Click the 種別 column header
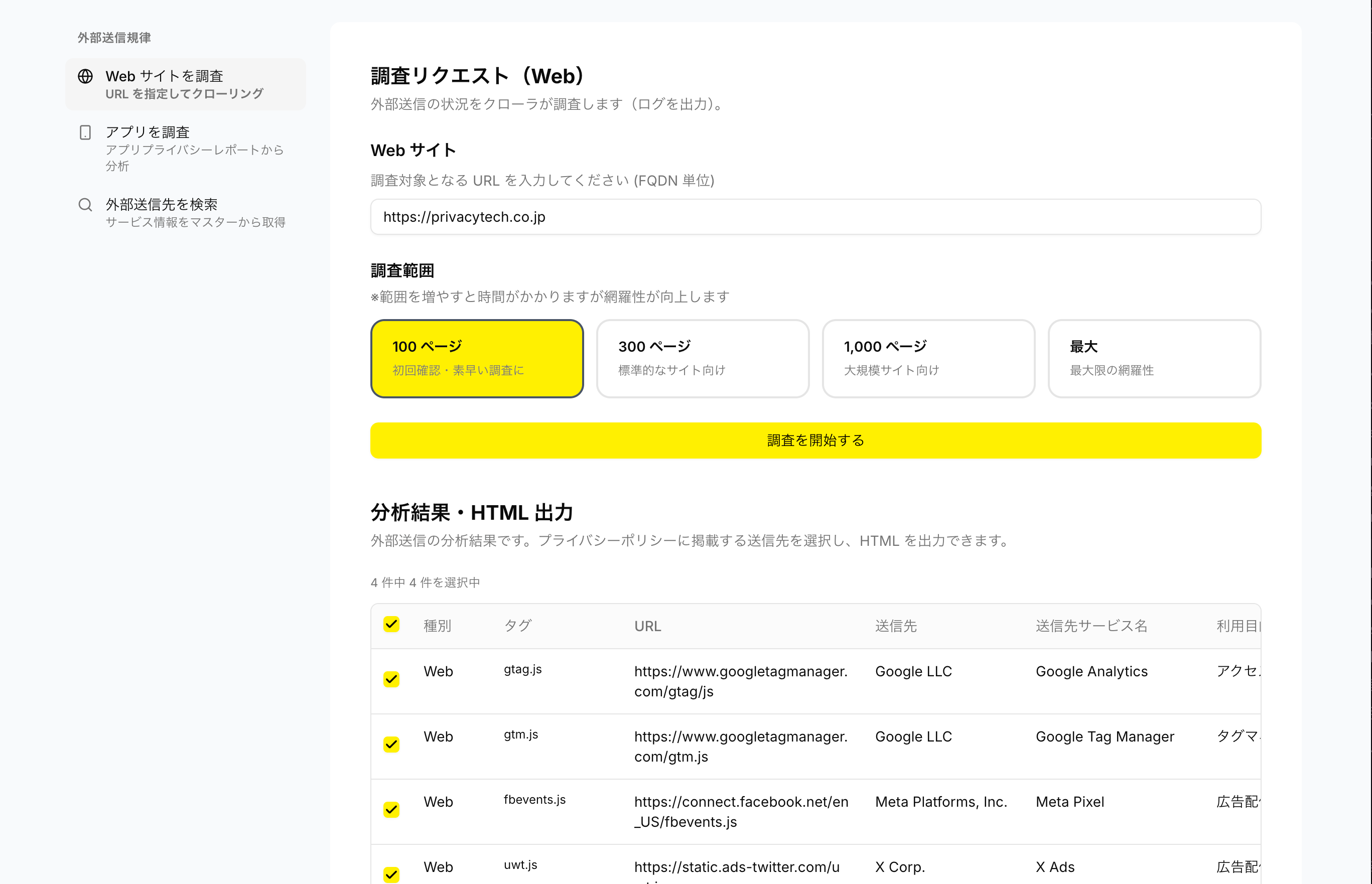 438,626
